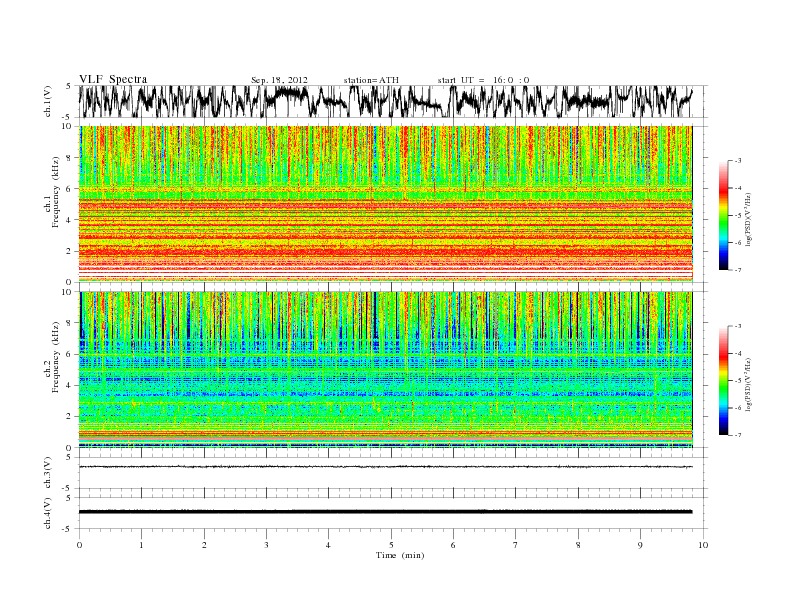Click the date text "Sep. 18, 2012"
The image size is (792, 612).
pos(279,80)
